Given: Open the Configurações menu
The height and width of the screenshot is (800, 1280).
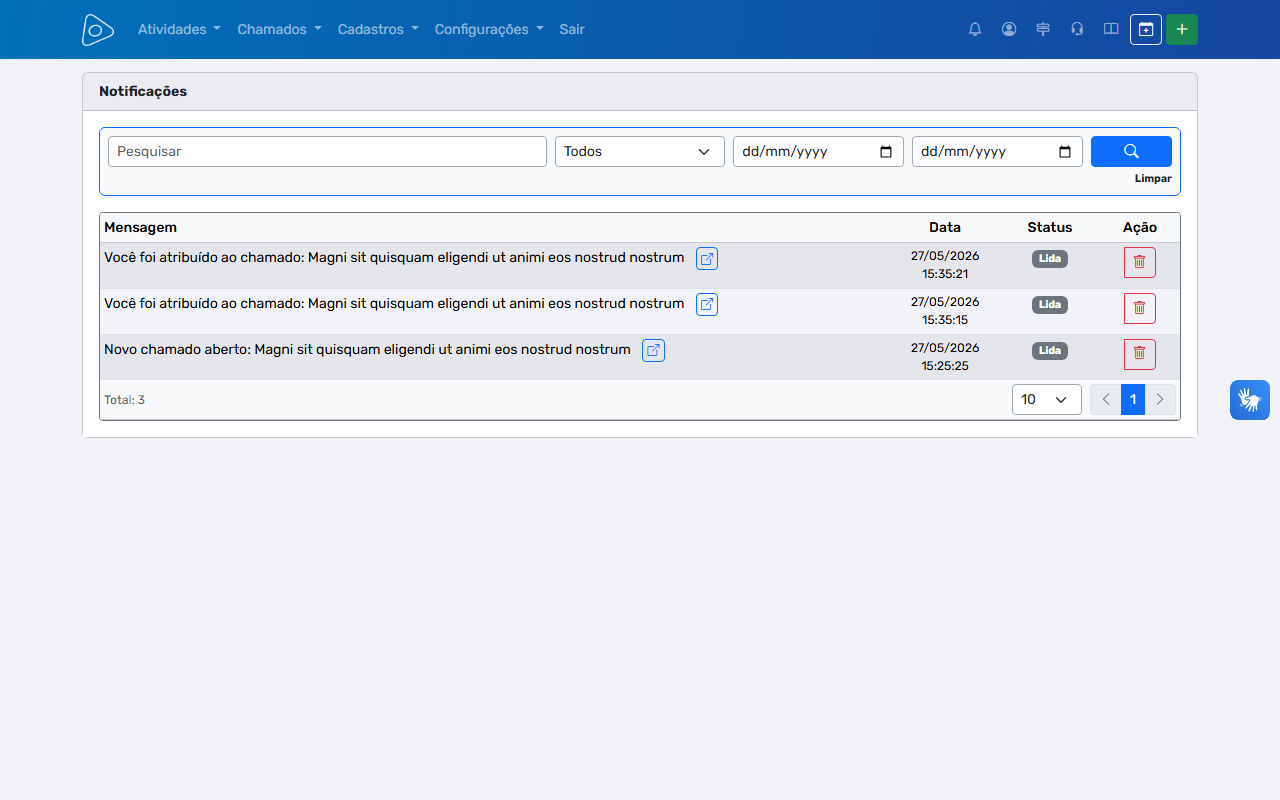Looking at the screenshot, I should (x=489, y=29).
